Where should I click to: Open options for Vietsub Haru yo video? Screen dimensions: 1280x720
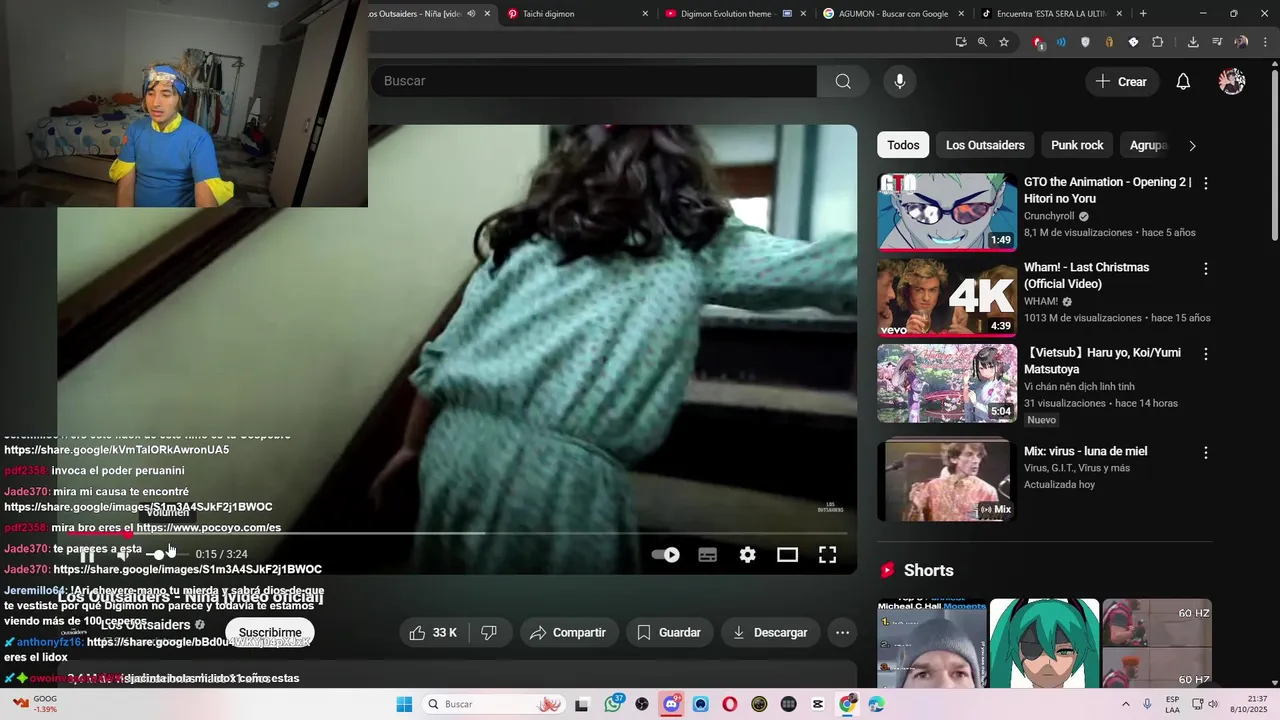click(1206, 354)
